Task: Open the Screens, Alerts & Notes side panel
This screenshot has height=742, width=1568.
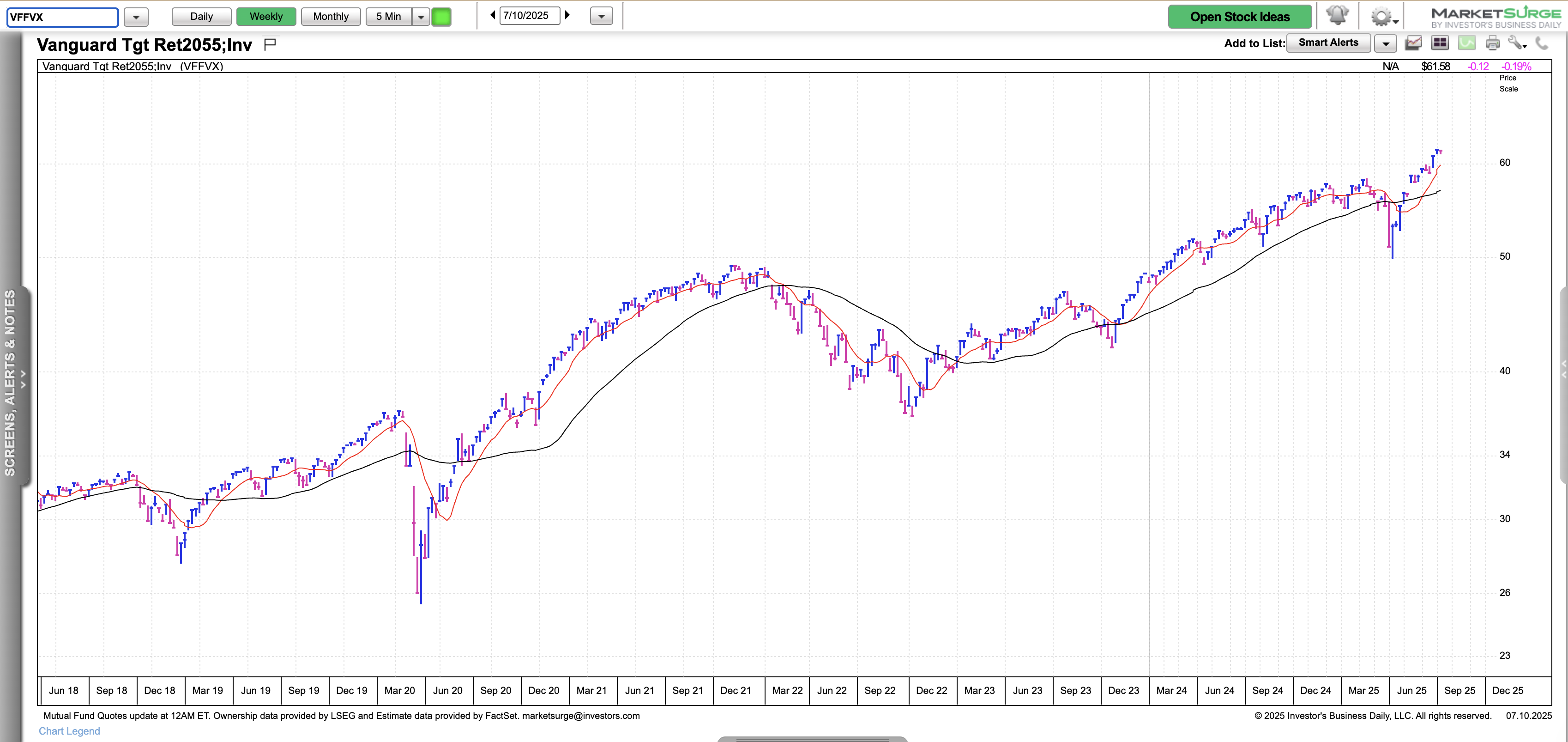Action: click(11, 383)
